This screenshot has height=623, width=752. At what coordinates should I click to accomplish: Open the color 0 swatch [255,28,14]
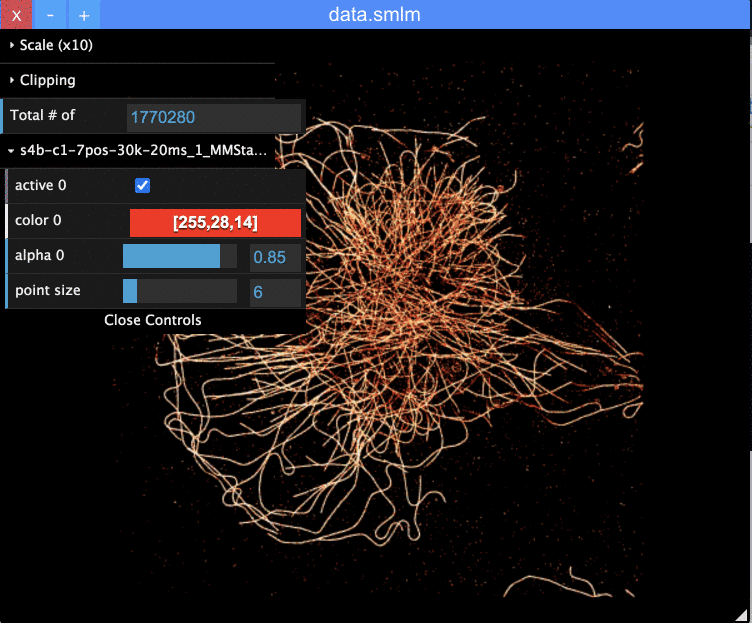click(x=215, y=223)
